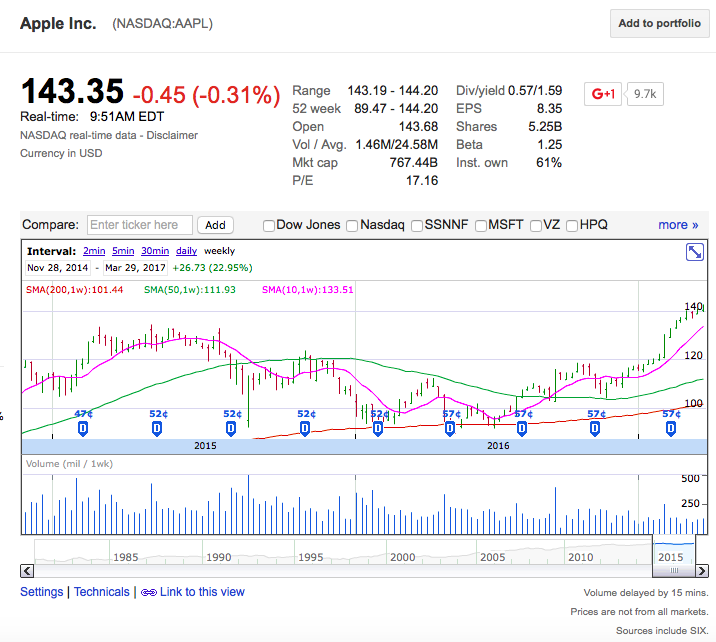
Task: Check the SSNNF compare box
Action: 416,226
